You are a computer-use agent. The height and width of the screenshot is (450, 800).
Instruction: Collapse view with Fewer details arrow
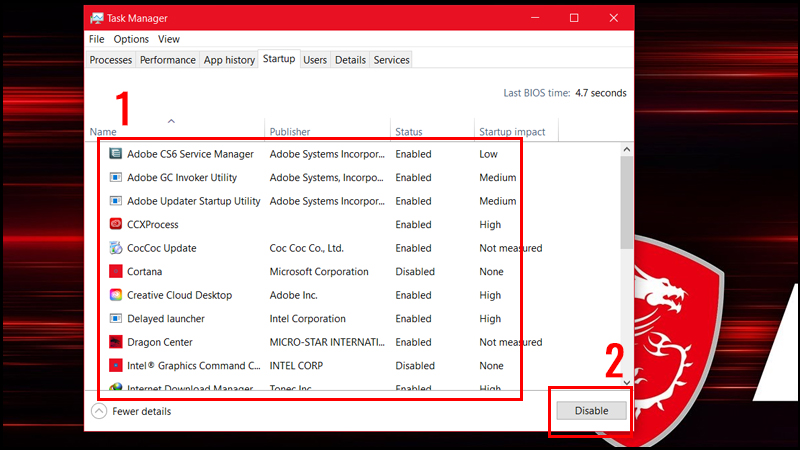(x=99, y=411)
